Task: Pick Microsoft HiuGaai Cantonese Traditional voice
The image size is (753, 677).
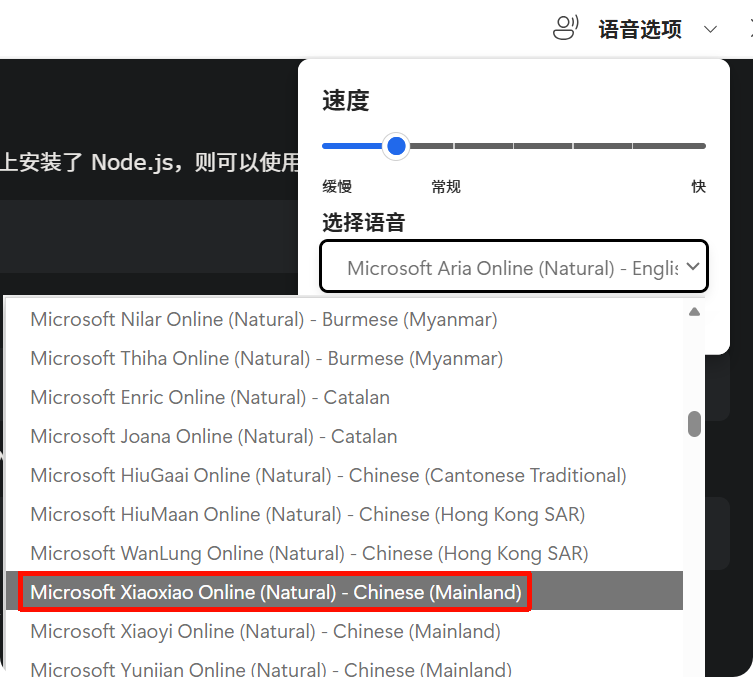Action: (x=344, y=475)
